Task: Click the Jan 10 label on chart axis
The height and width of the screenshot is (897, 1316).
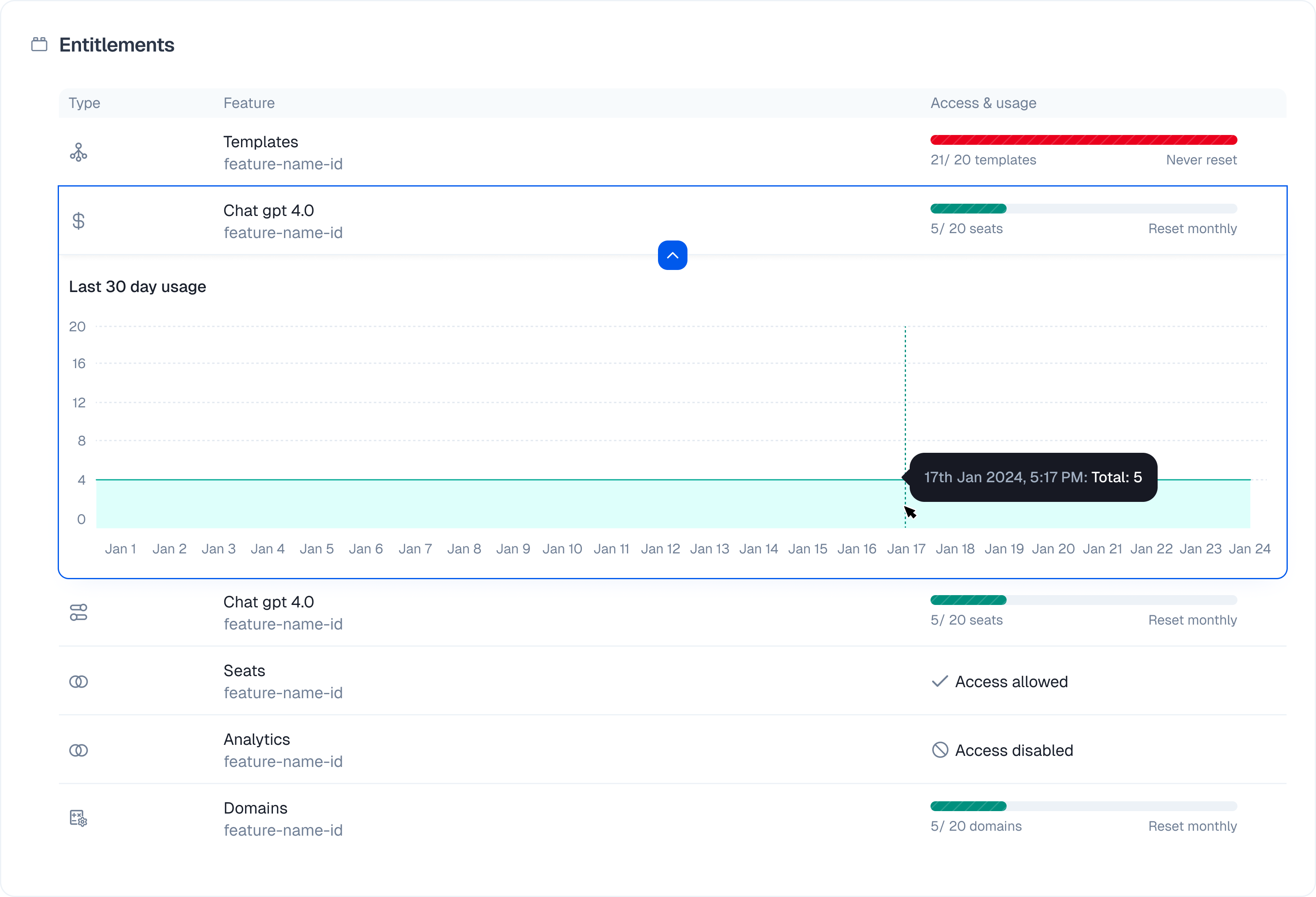Action: (x=562, y=549)
